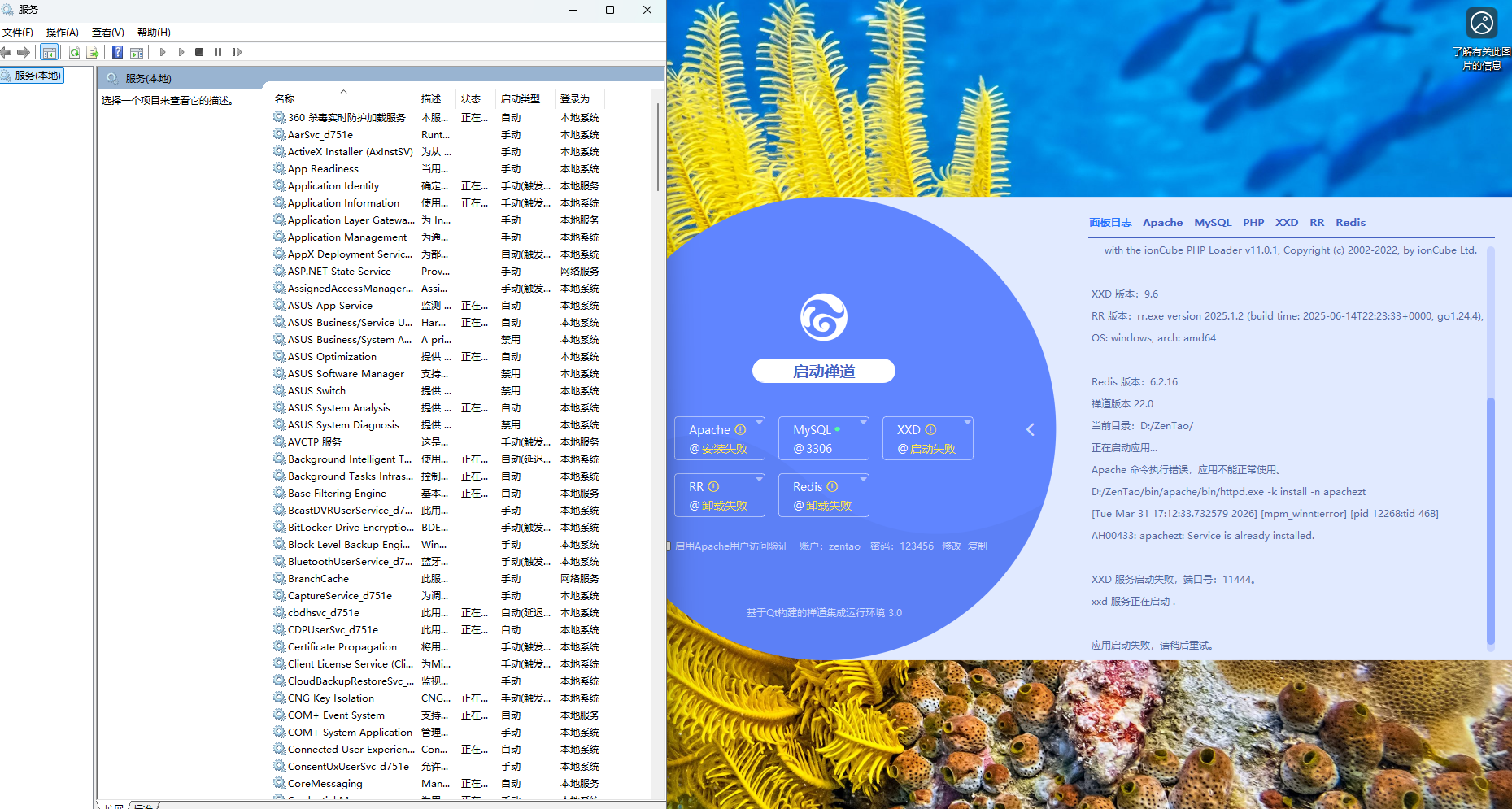This screenshot has height=809, width=1512.
Task: Select the CNG Key Isolation service row
Action: (439, 698)
